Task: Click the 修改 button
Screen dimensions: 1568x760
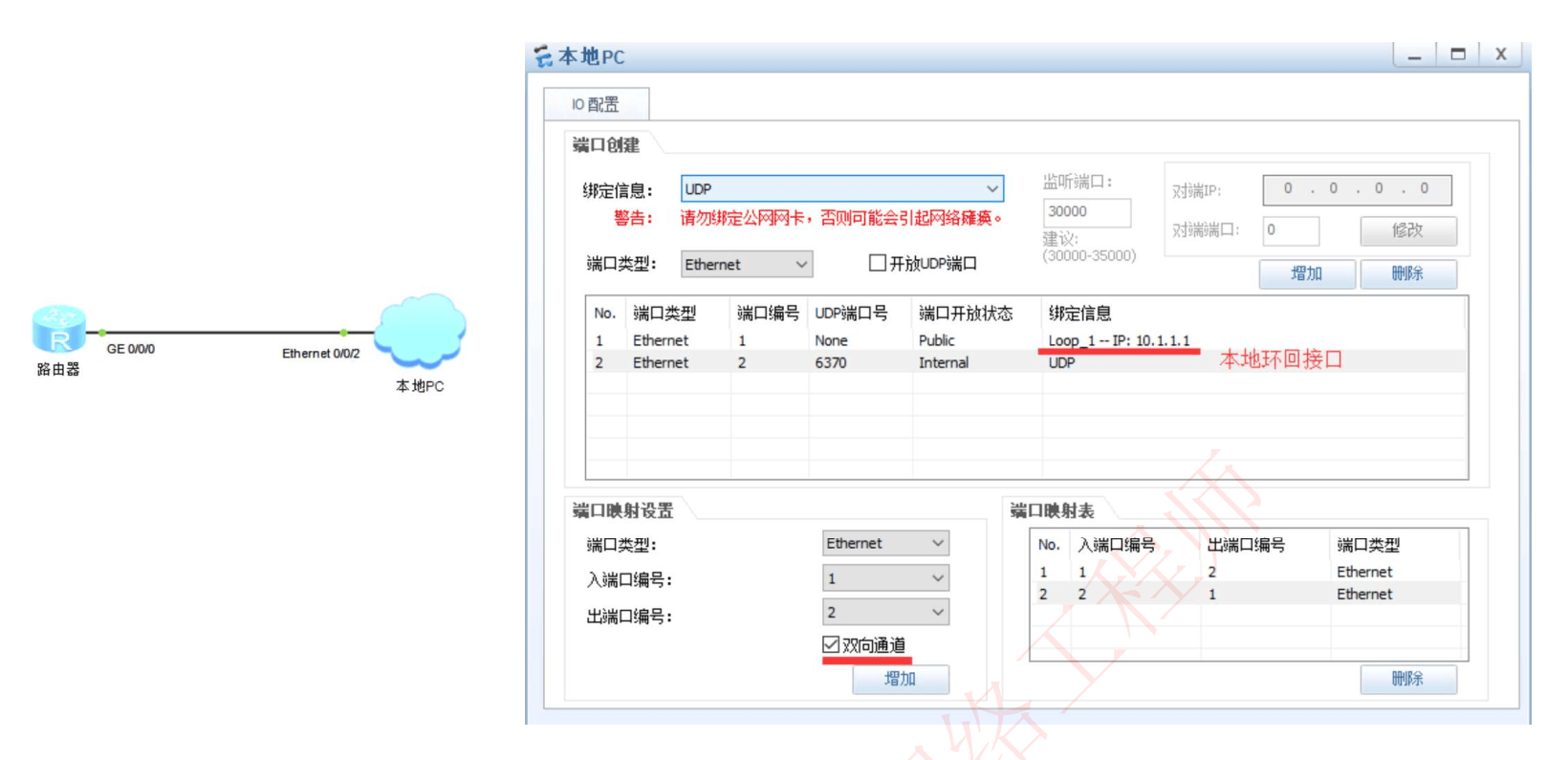Action: [1408, 230]
